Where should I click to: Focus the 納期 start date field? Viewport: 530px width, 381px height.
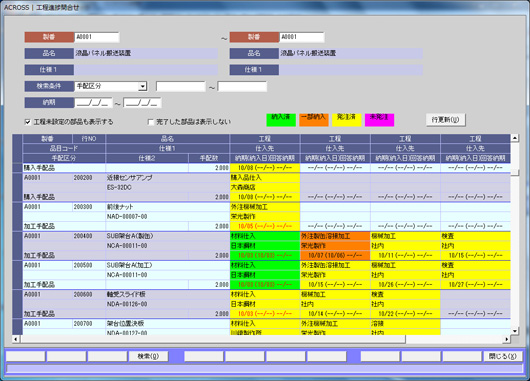coord(93,103)
